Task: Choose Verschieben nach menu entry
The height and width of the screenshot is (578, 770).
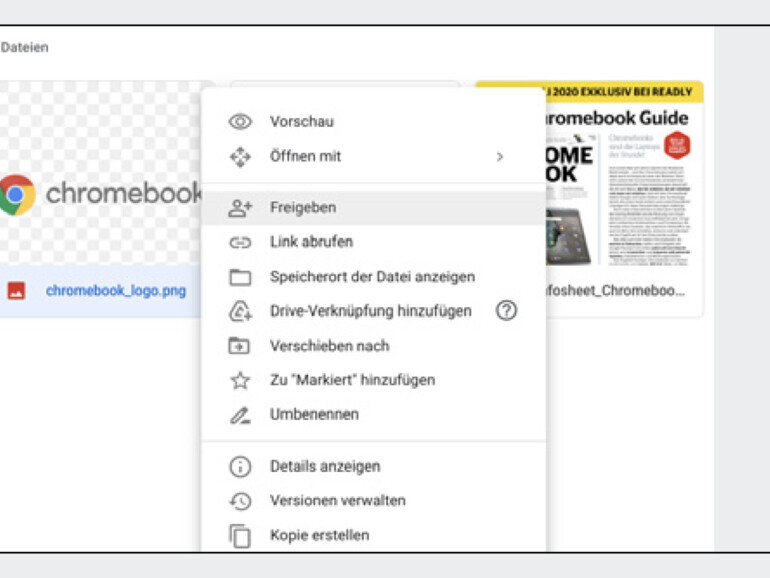Action: click(374, 346)
